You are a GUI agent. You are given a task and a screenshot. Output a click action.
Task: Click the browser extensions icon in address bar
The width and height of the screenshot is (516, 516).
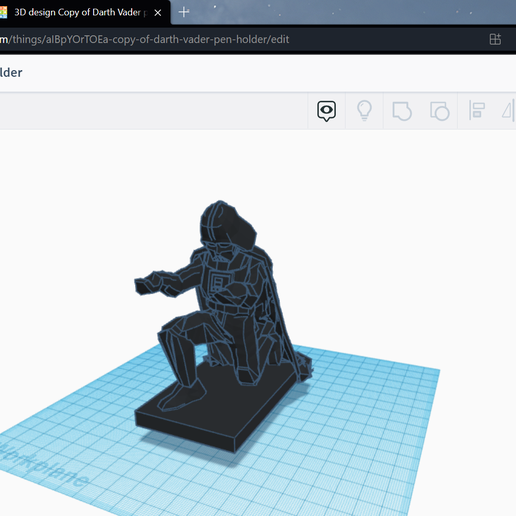pyautogui.click(x=495, y=39)
